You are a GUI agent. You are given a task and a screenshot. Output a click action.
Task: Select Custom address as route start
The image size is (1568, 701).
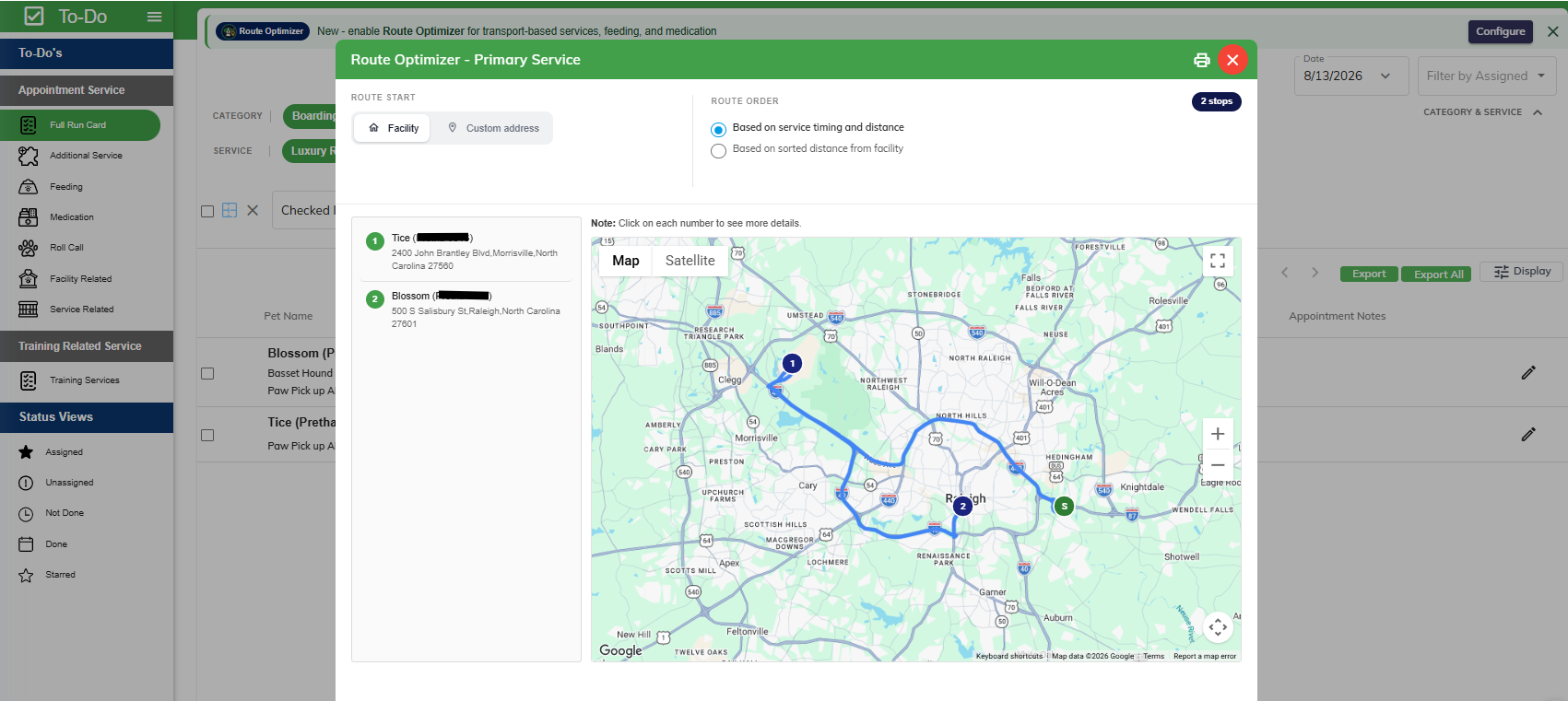click(x=493, y=128)
